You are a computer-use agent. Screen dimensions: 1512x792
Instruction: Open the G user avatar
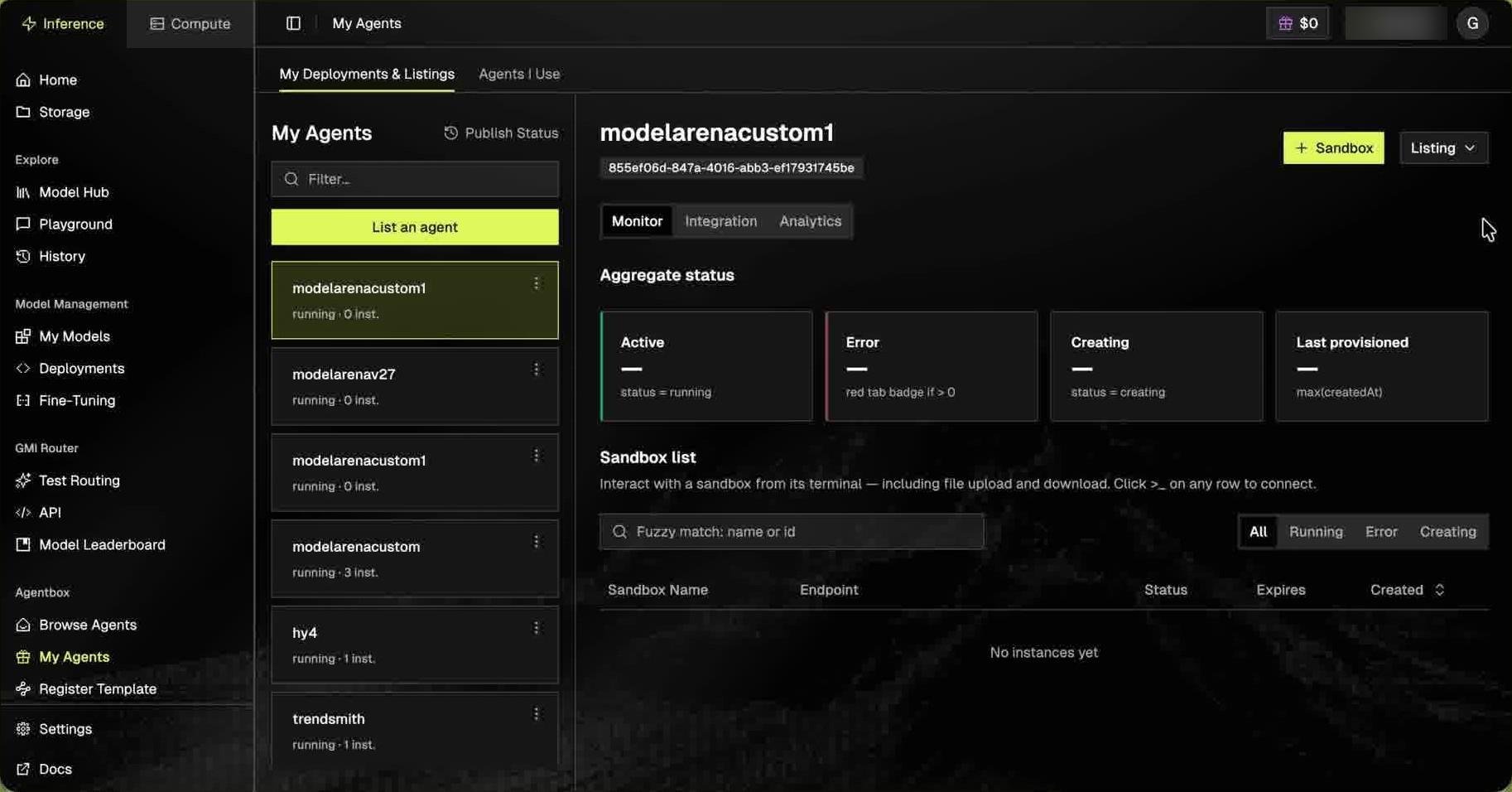[x=1472, y=23]
